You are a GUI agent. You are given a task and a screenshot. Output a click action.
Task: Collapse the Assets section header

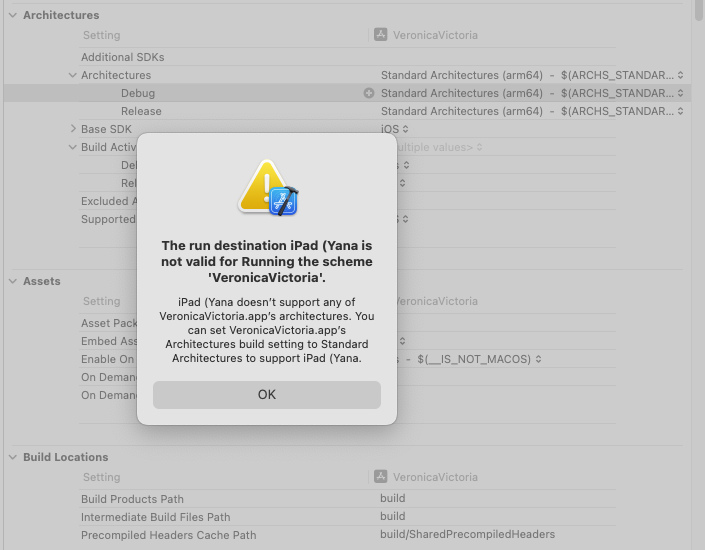pyautogui.click(x=13, y=281)
